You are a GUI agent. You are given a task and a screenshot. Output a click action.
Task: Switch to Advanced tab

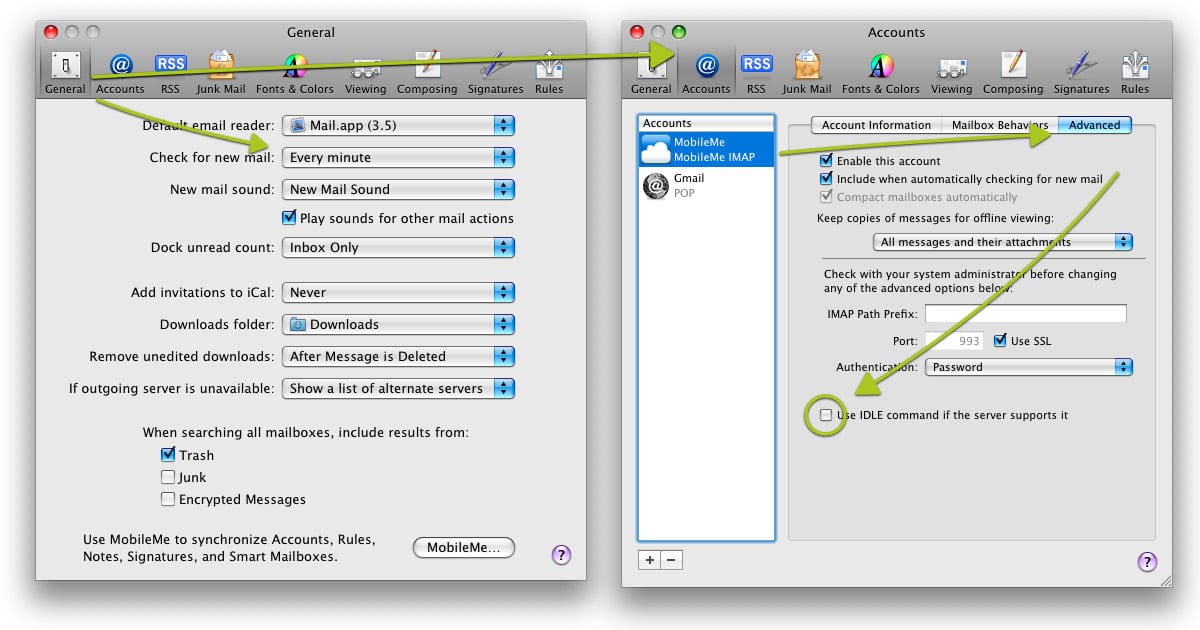1095,125
